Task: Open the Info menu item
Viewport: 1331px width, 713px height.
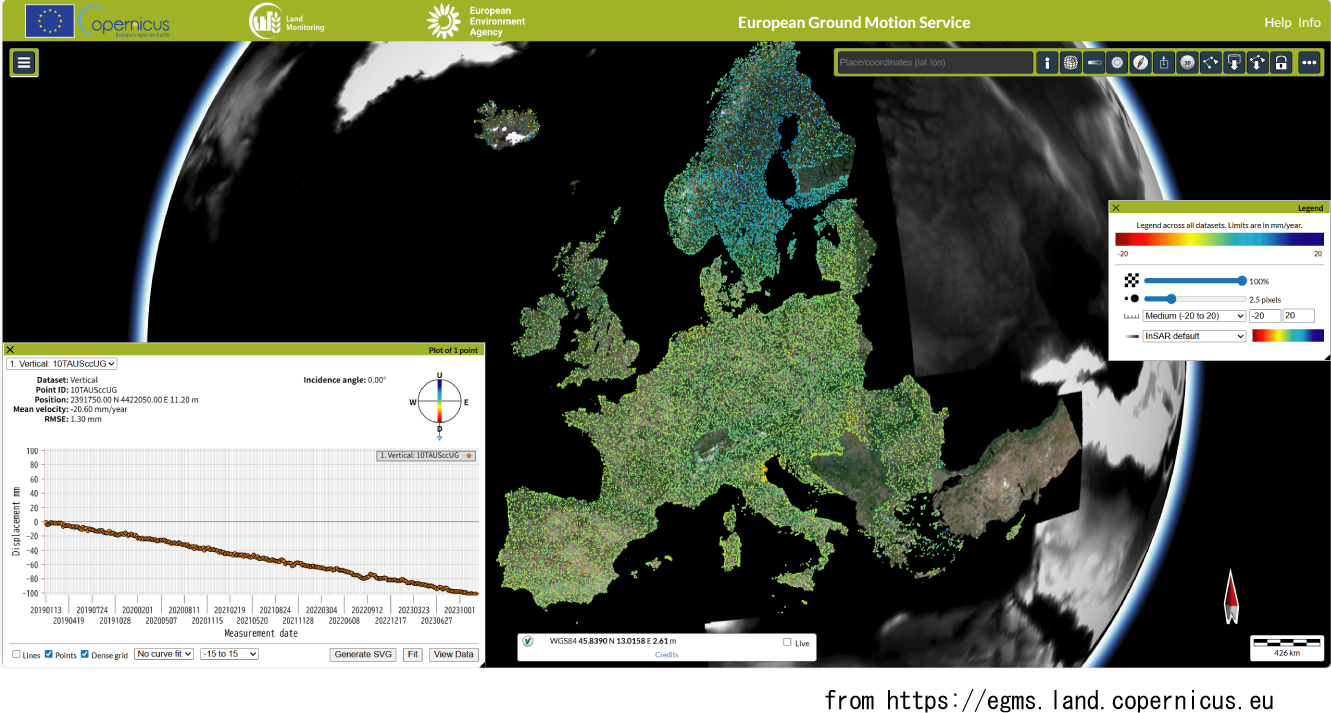Action: click(1309, 22)
